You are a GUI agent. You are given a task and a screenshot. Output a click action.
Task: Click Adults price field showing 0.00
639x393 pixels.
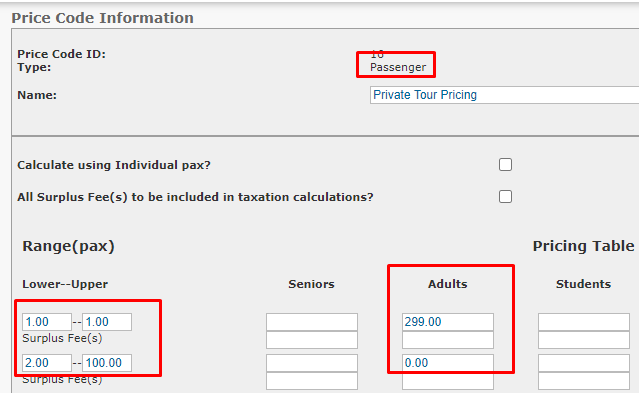coord(447,363)
